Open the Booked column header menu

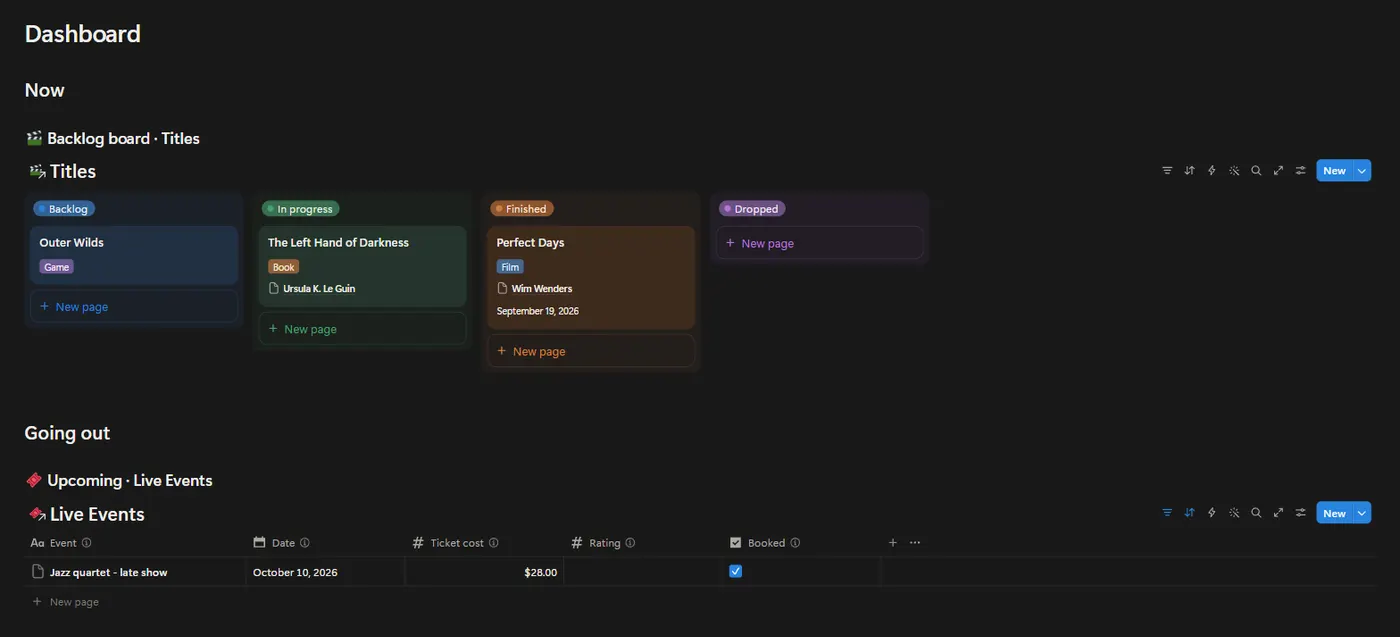(x=766, y=543)
